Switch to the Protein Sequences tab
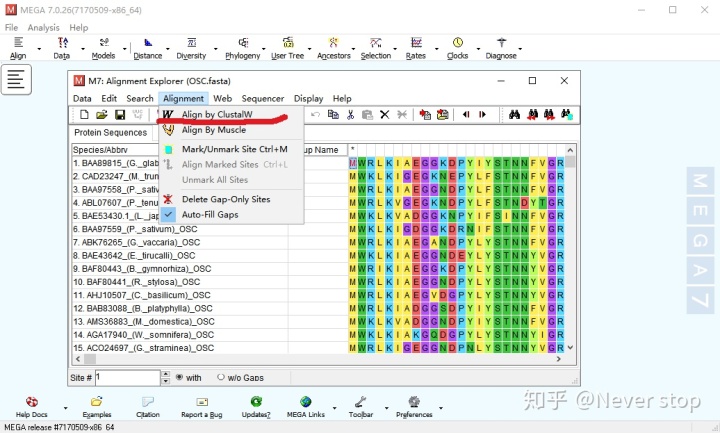Screen dimensions: 720x433 [x=111, y=133]
